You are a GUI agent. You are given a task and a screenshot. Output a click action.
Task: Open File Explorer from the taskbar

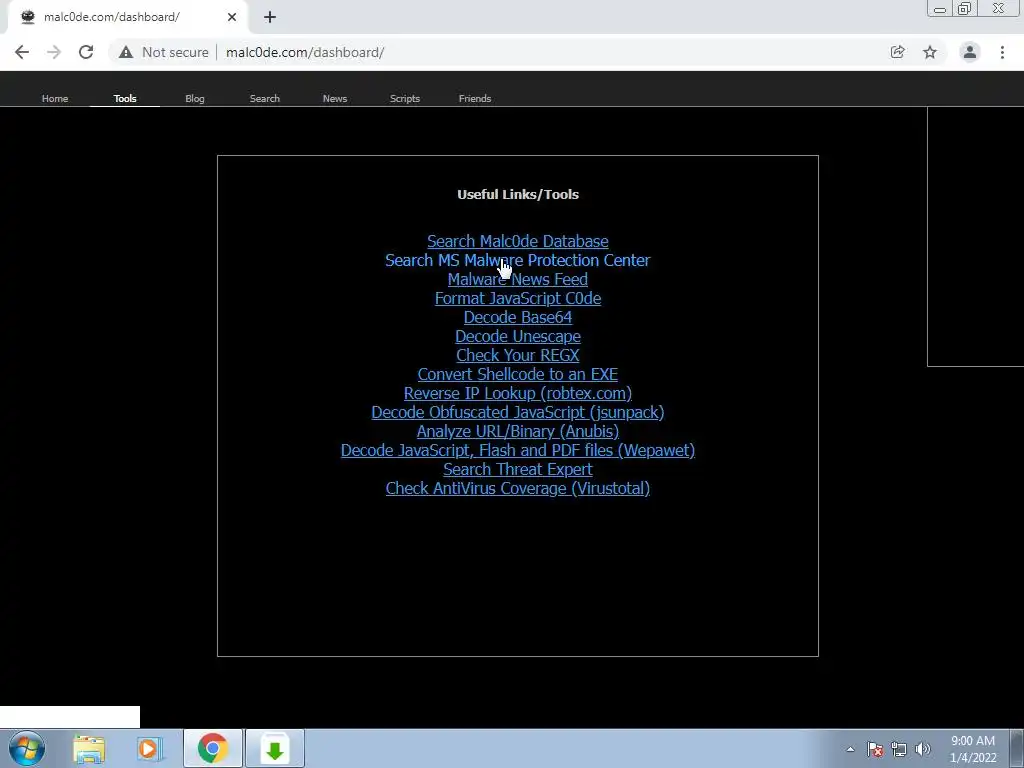[x=89, y=748]
